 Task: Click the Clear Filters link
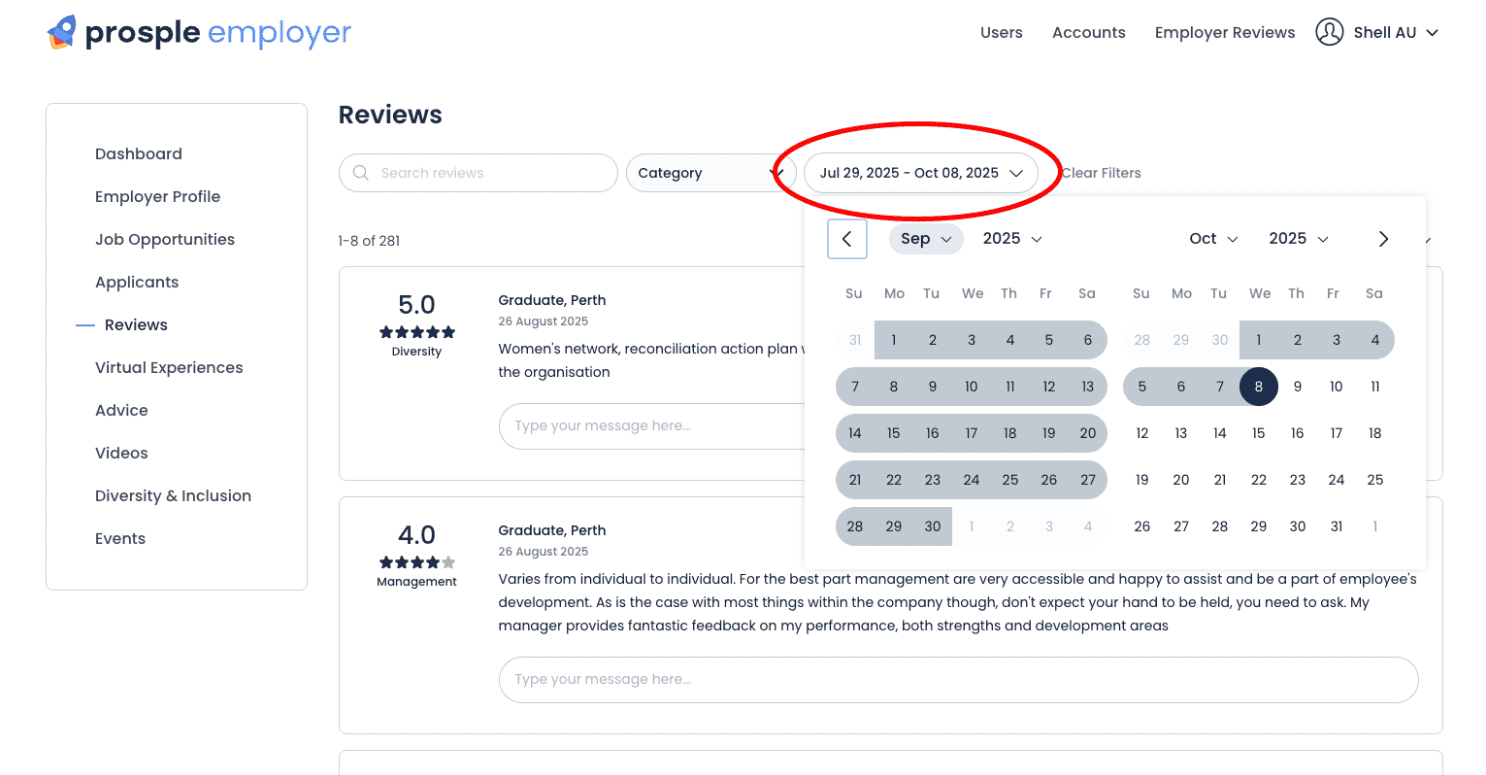pos(1101,173)
